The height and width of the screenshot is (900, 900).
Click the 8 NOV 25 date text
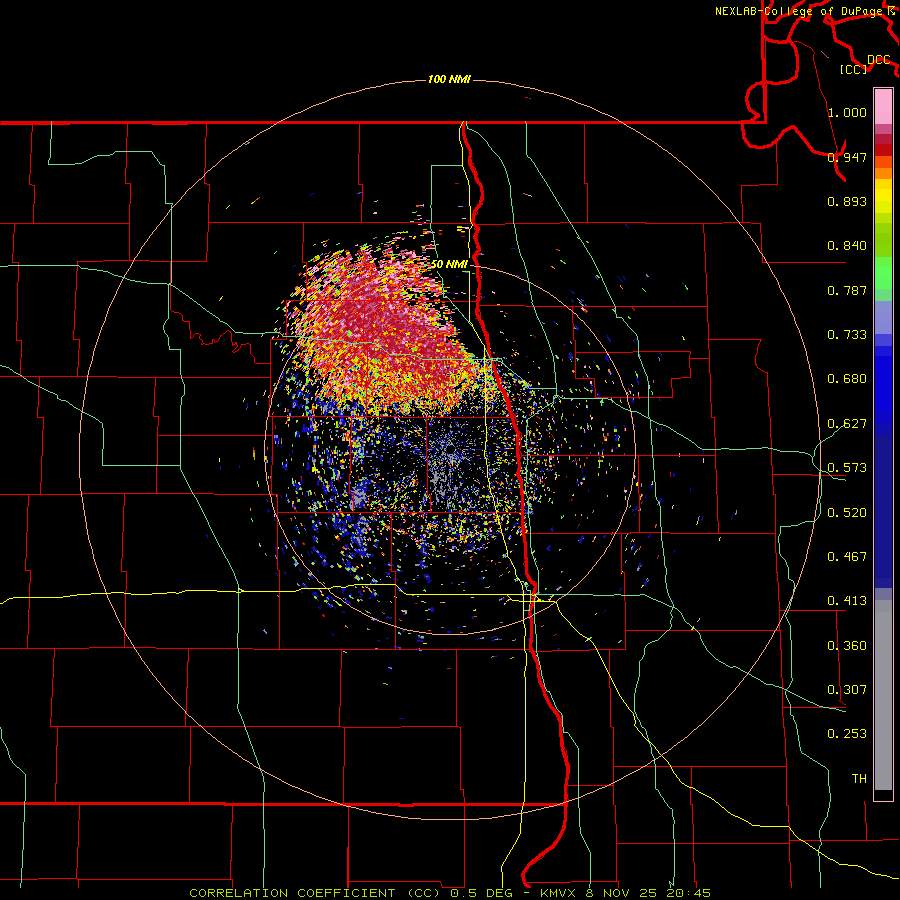coord(622,893)
